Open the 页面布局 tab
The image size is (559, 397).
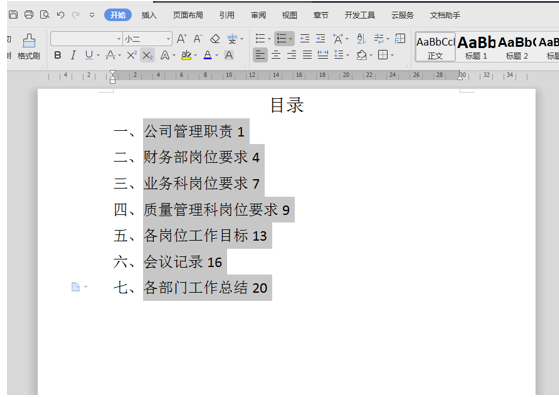[188, 15]
